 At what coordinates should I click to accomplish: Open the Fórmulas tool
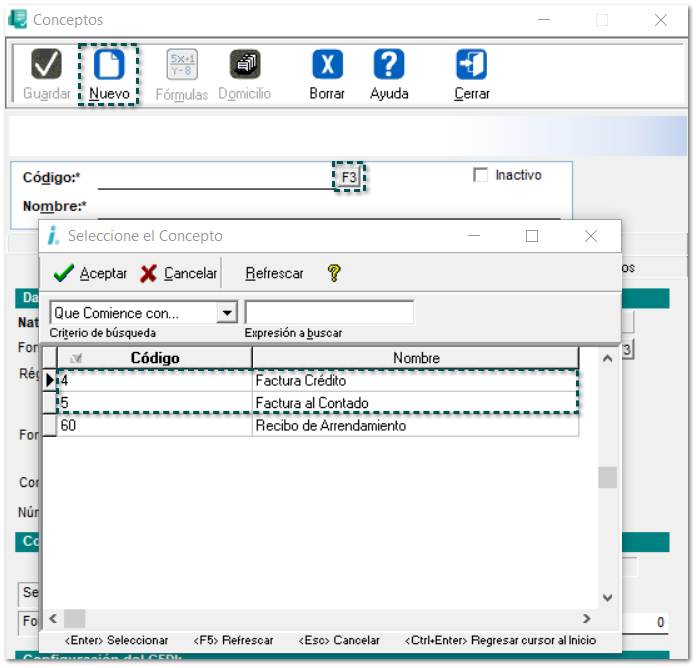181,65
